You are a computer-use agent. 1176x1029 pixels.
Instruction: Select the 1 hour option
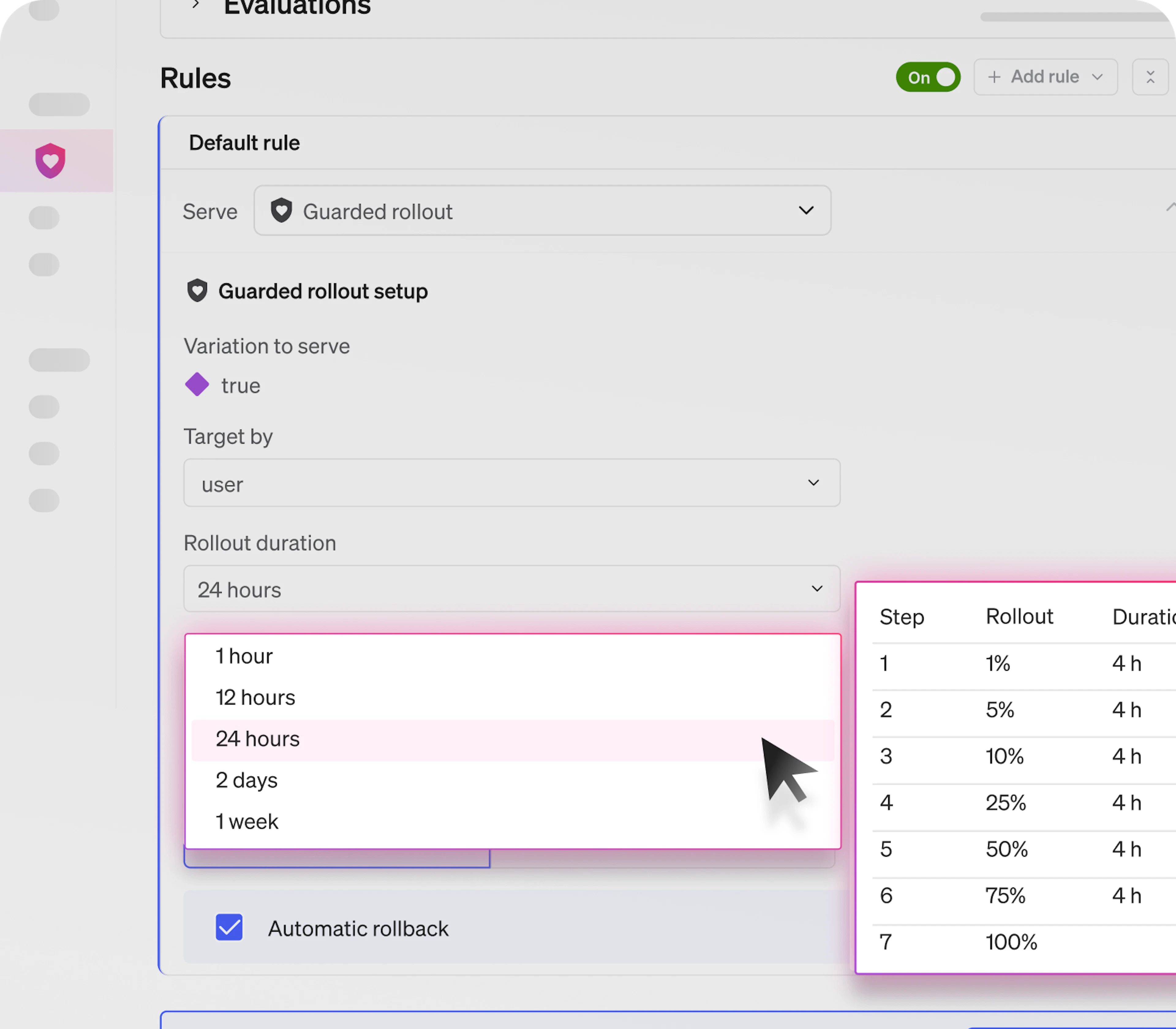(245, 656)
